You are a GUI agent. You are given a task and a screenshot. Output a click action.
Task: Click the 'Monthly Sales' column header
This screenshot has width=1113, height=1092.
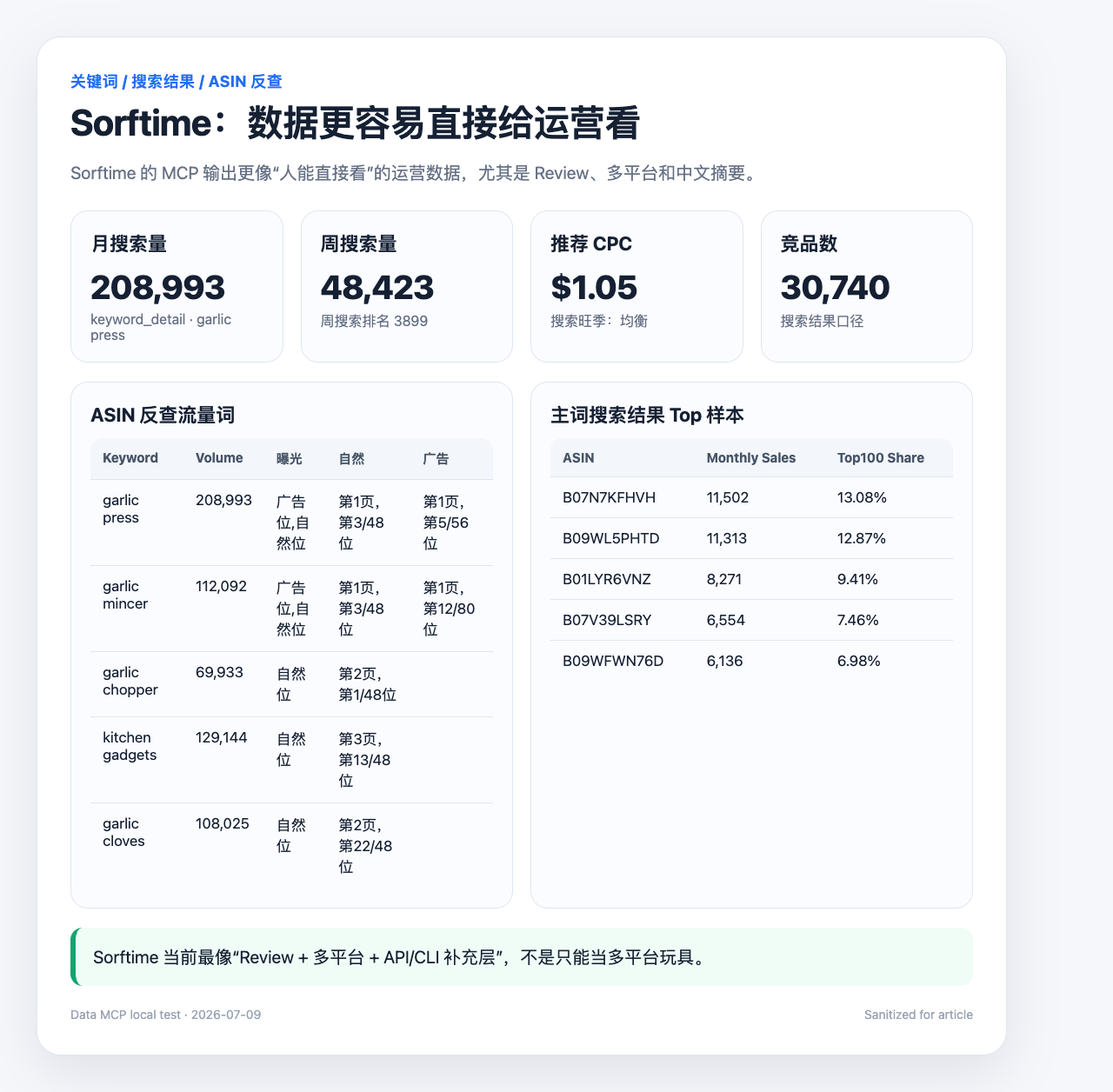751,458
